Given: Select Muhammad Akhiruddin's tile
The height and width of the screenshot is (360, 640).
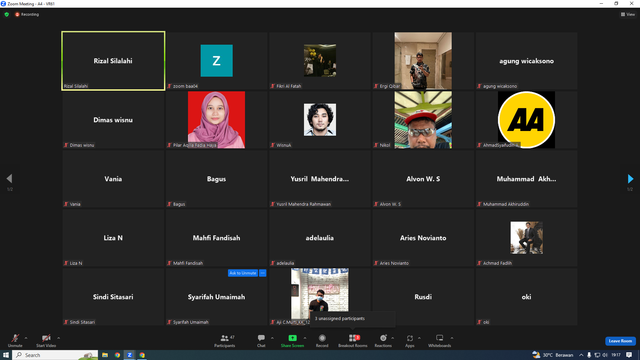Looking at the screenshot, I should click(526, 179).
